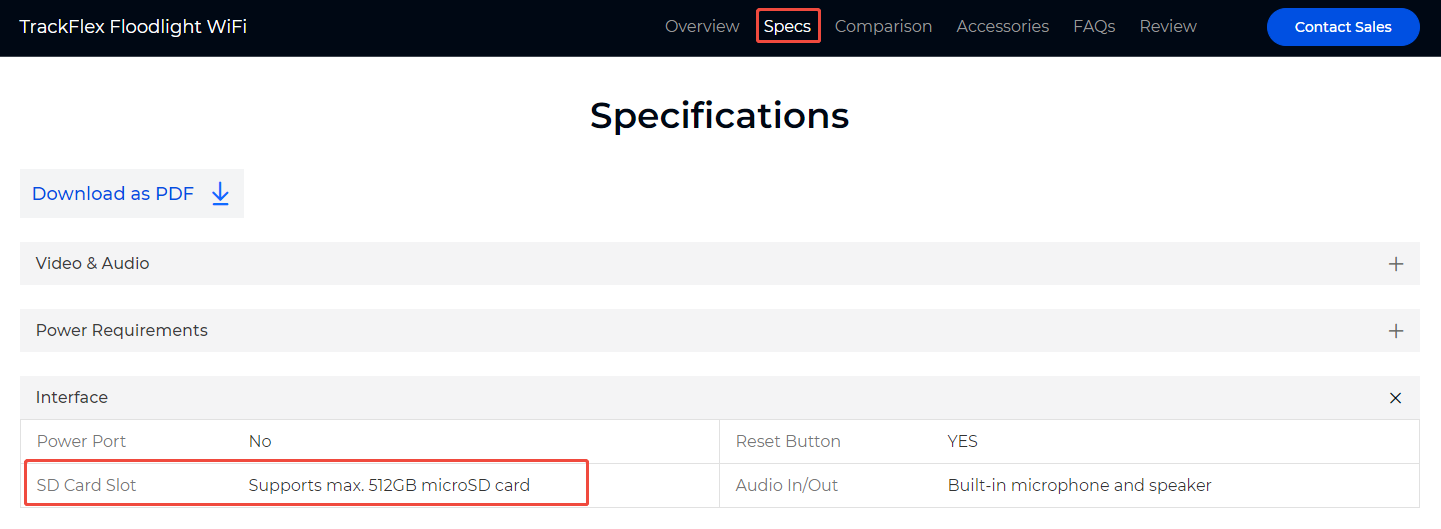Viewport: 1441px width, 529px height.
Task: Open the Overview tab
Action: [702, 27]
